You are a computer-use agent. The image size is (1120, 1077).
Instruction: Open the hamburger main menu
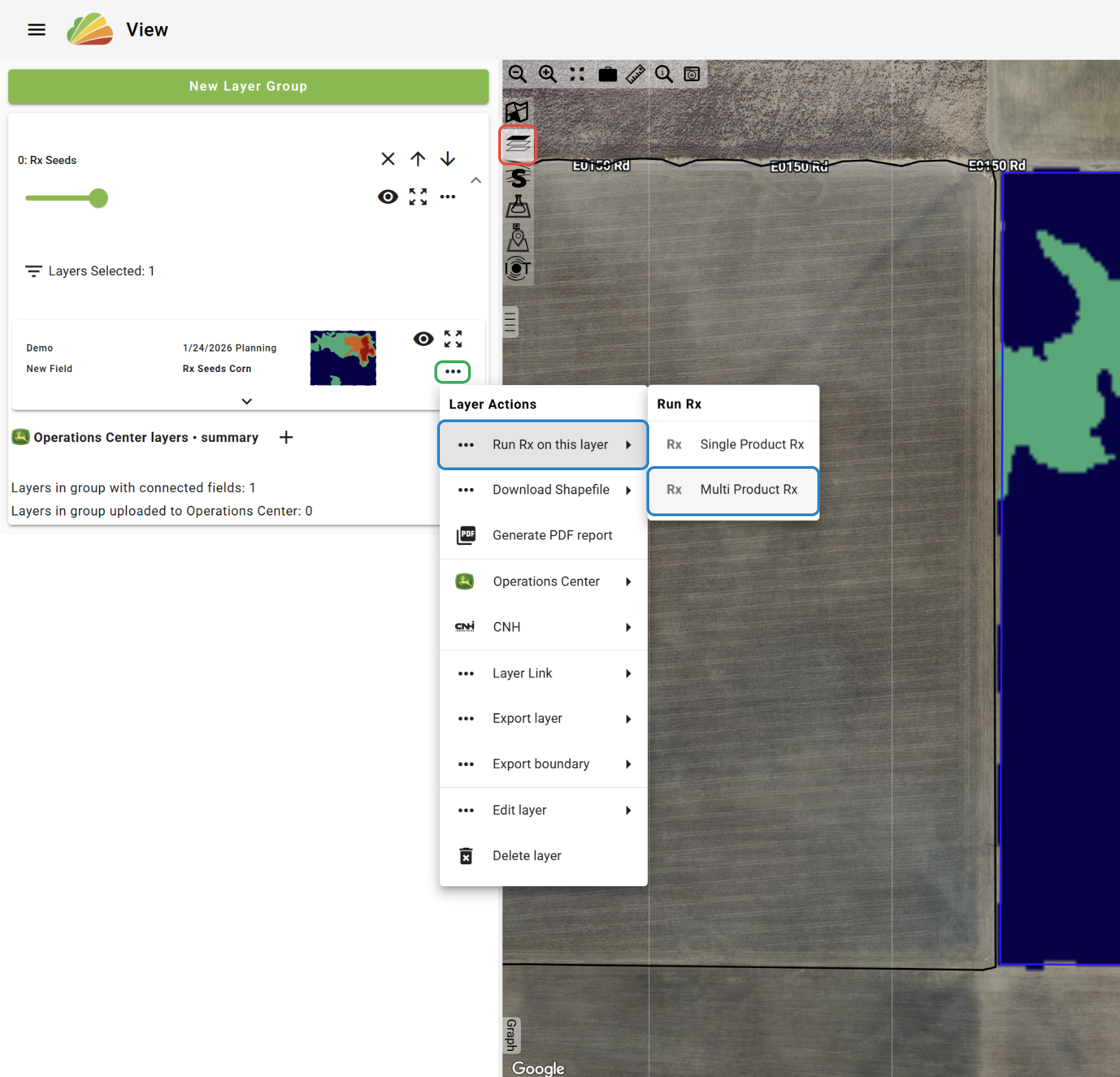(x=36, y=30)
